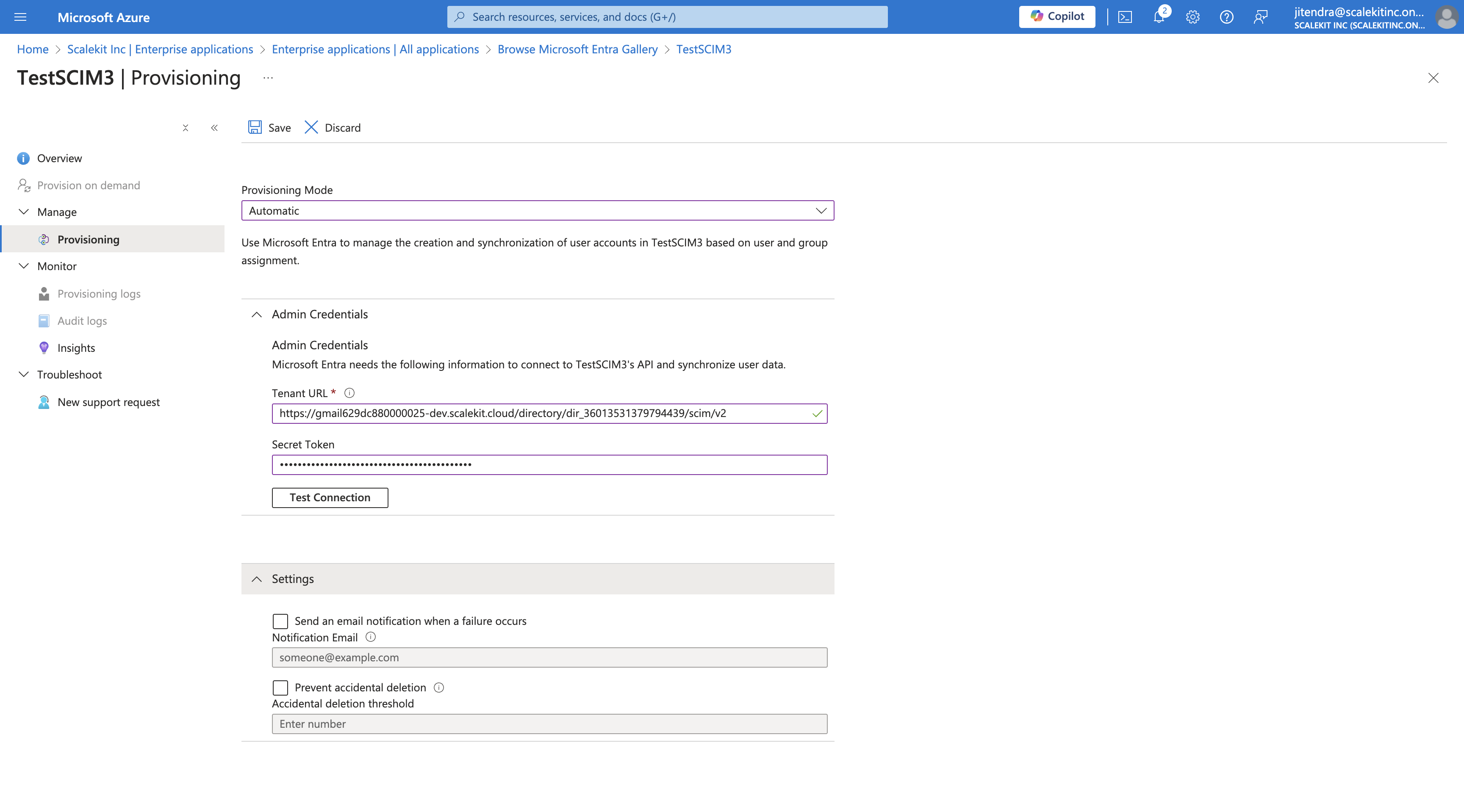Open the ellipsis menu beside page title

268,78
